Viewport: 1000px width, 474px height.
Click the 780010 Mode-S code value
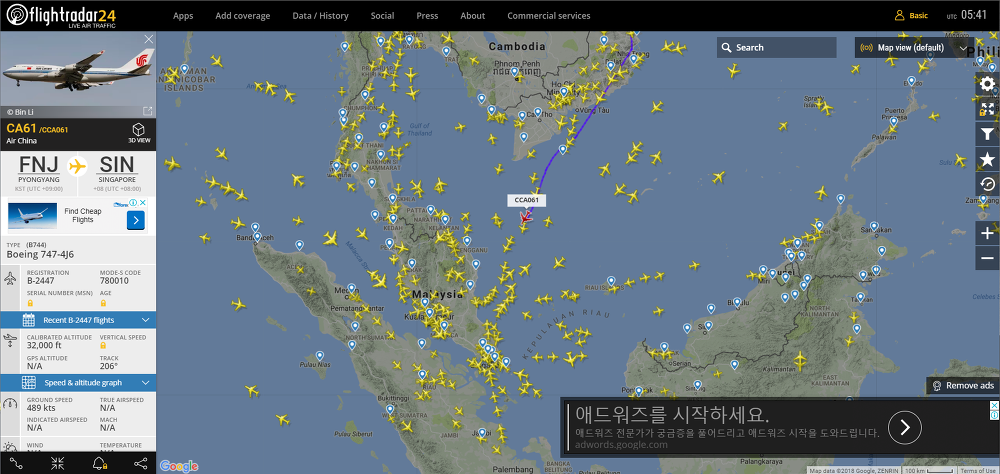tap(114, 281)
